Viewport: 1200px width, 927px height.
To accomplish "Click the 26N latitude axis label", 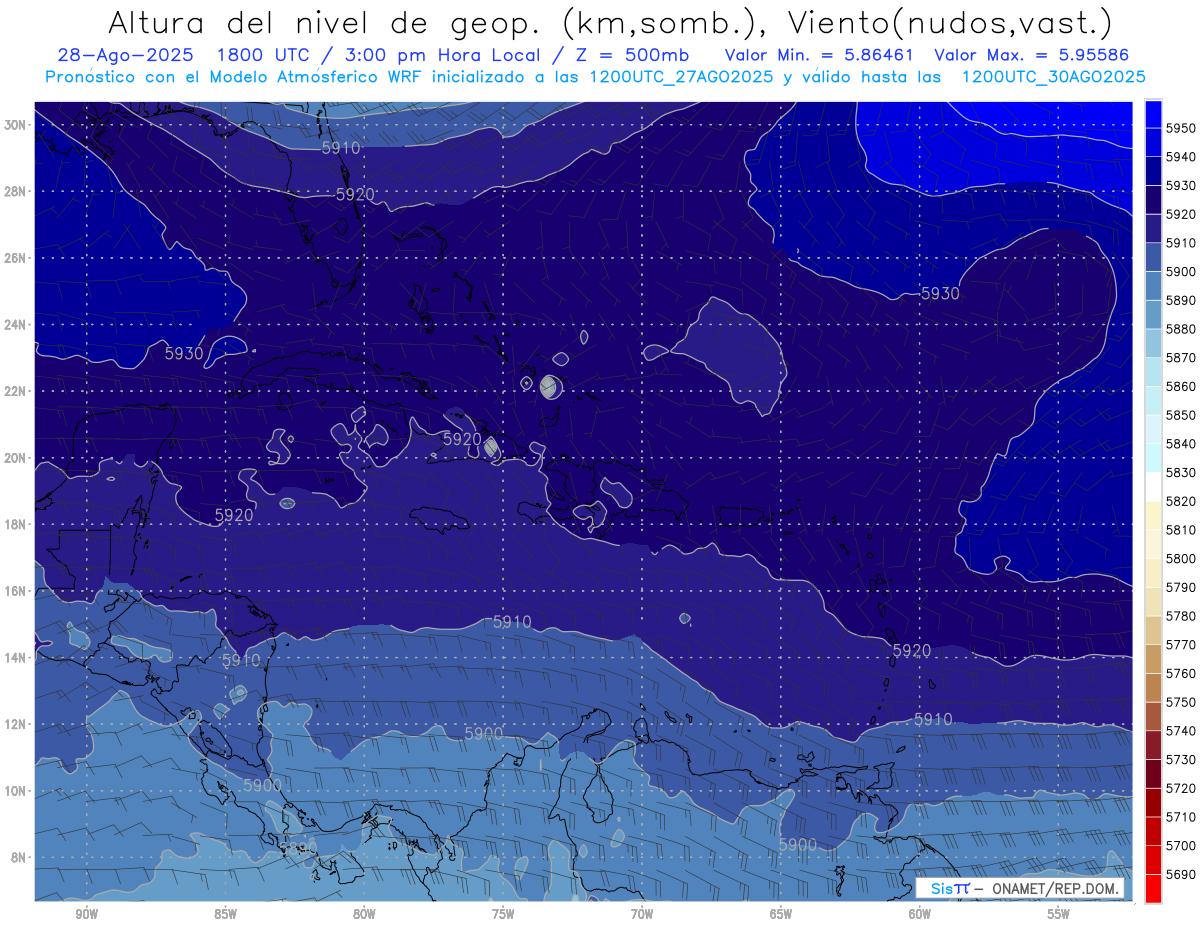I will tap(15, 258).
